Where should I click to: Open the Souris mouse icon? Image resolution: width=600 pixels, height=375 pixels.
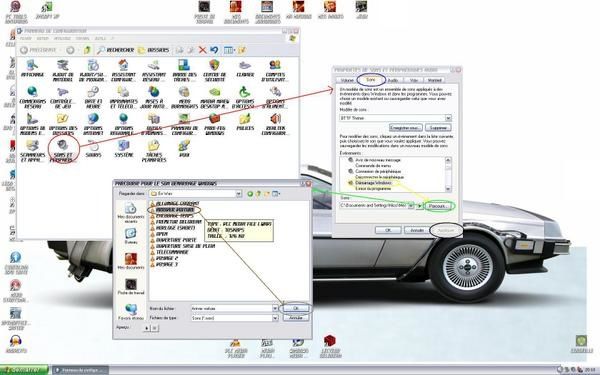(93, 149)
